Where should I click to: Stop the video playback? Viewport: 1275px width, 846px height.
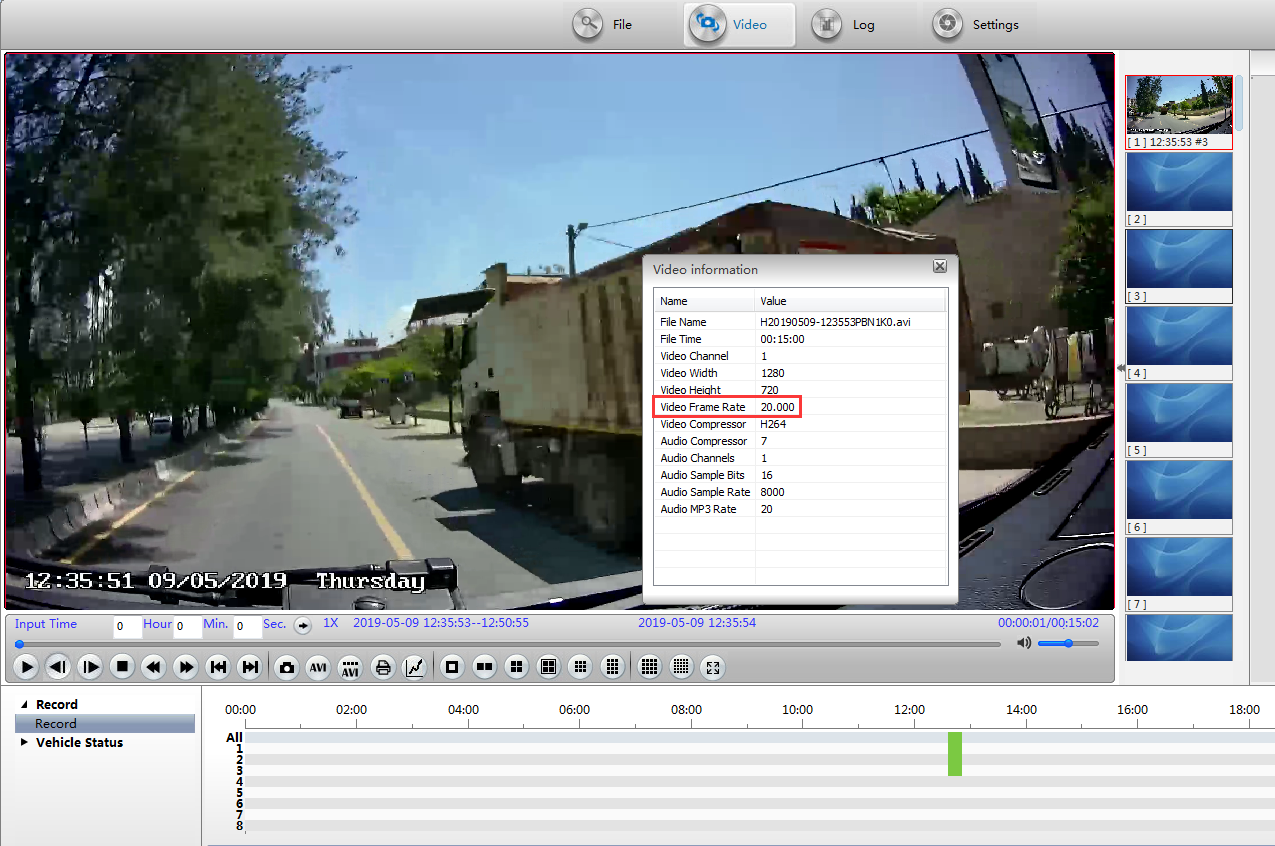pos(122,667)
